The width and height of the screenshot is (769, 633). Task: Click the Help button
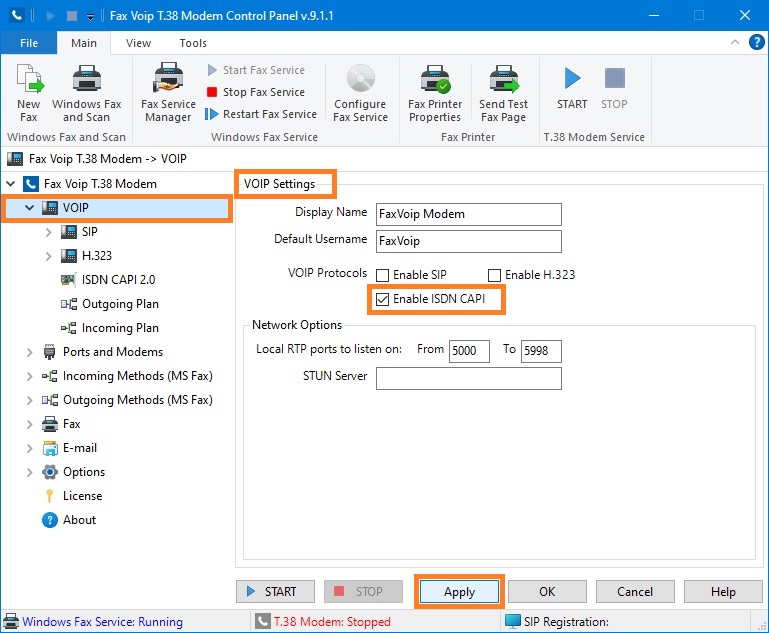723,592
